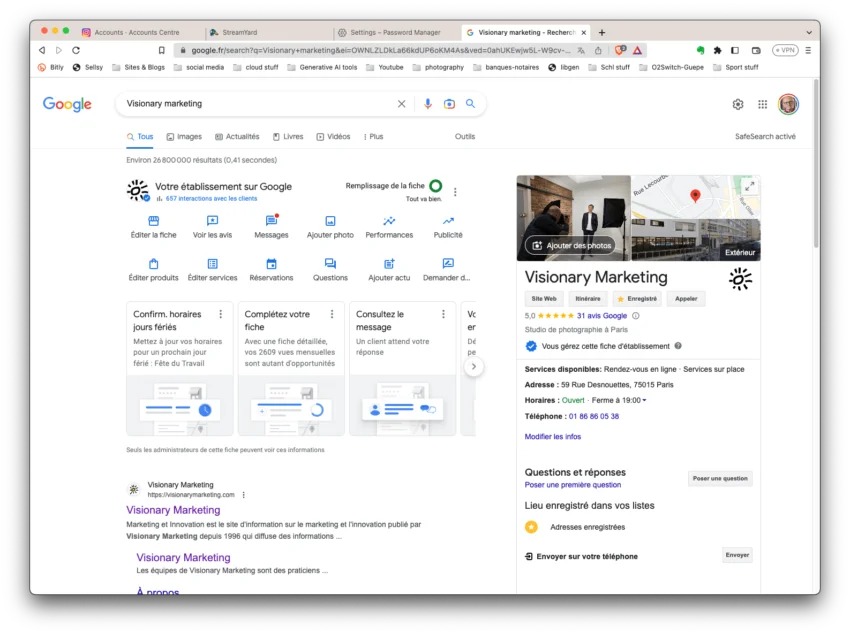This screenshot has width=850, height=634.
Task: Switch to the Images search tab
Action: pyautogui.click(x=184, y=137)
